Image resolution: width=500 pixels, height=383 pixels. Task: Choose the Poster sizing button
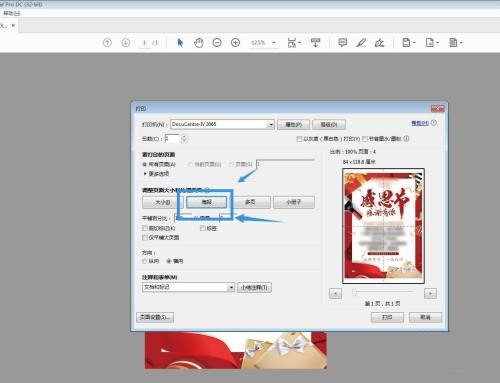[x=207, y=202]
